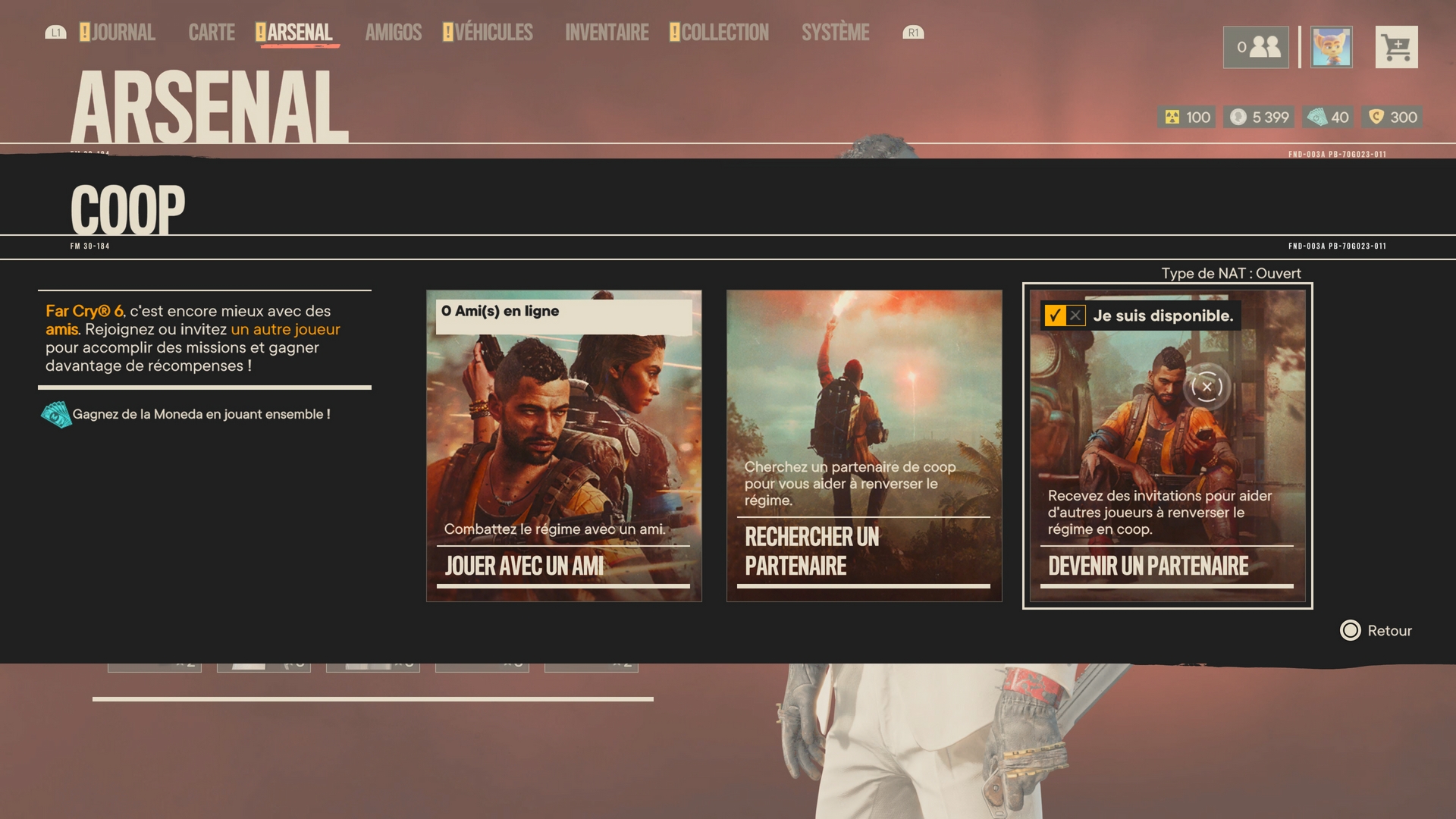Click the Recevez des invitations description
The height and width of the screenshot is (819, 1456).
pyautogui.click(x=1159, y=513)
